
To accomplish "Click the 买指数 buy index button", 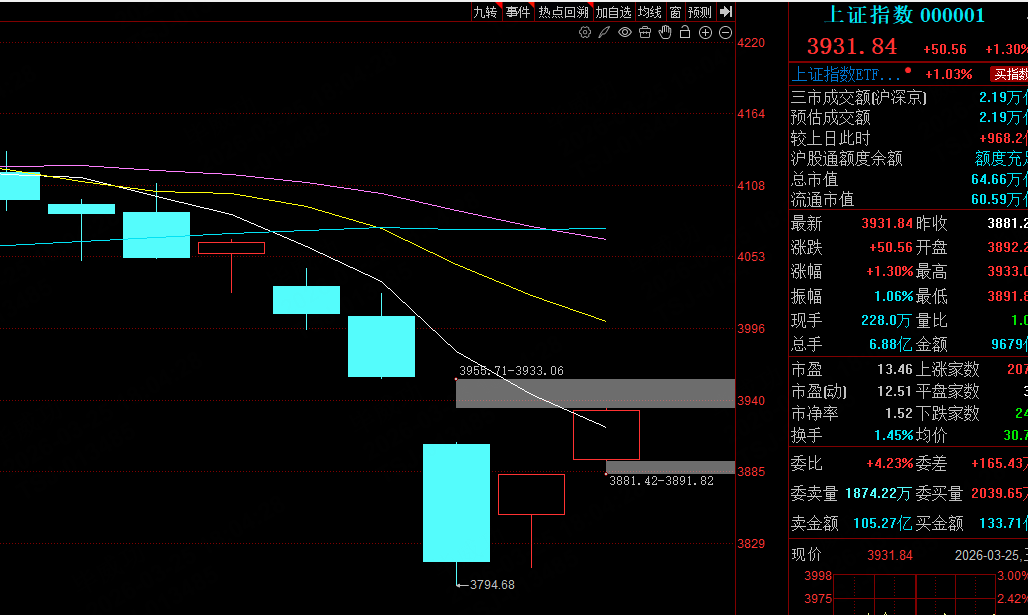I will point(1009,74).
